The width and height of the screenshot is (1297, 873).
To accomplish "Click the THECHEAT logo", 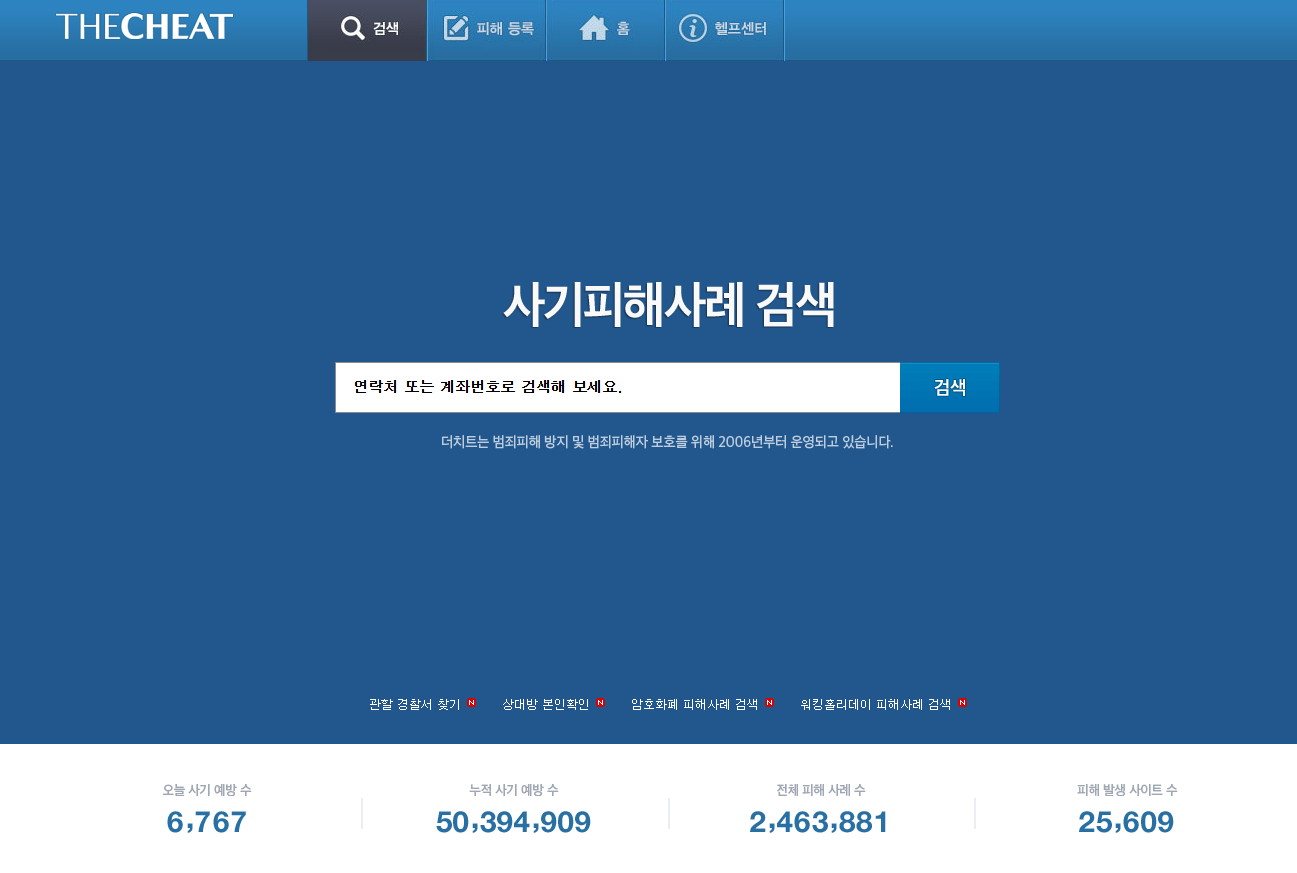I will click(142, 28).
